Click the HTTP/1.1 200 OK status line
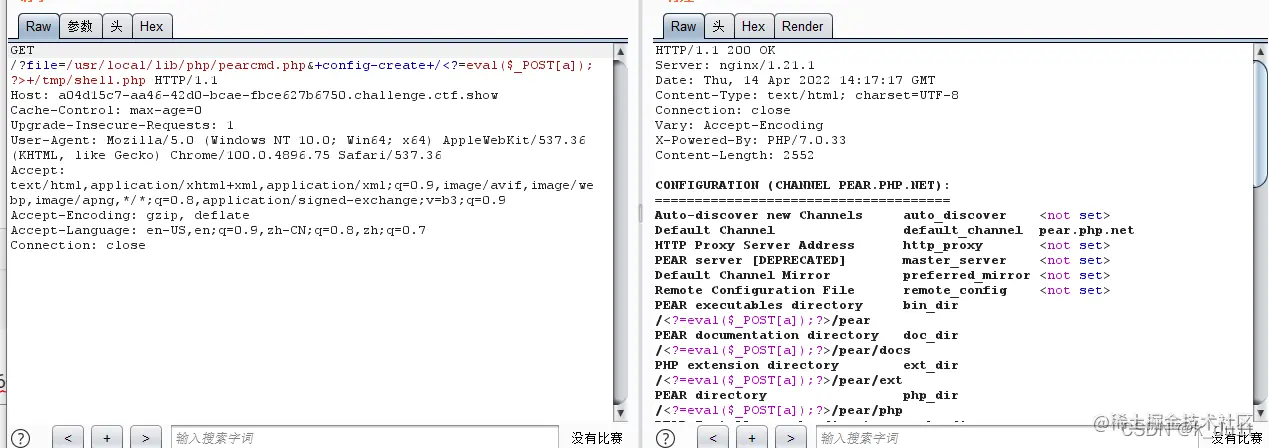The height and width of the screenshot is (448, 1269). coord(715,50)
